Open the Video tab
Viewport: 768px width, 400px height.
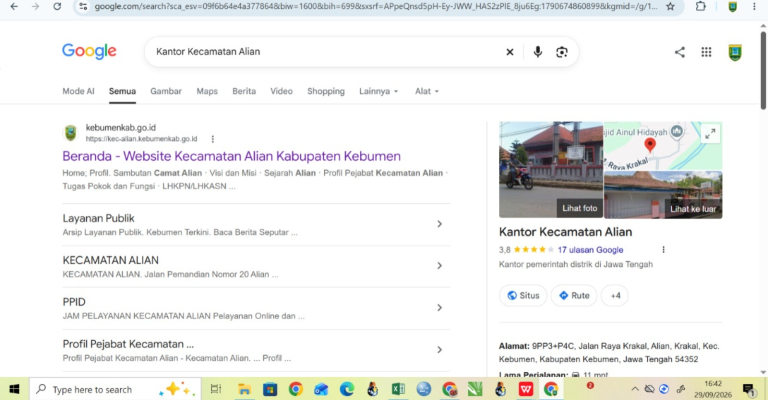point(282,91)
